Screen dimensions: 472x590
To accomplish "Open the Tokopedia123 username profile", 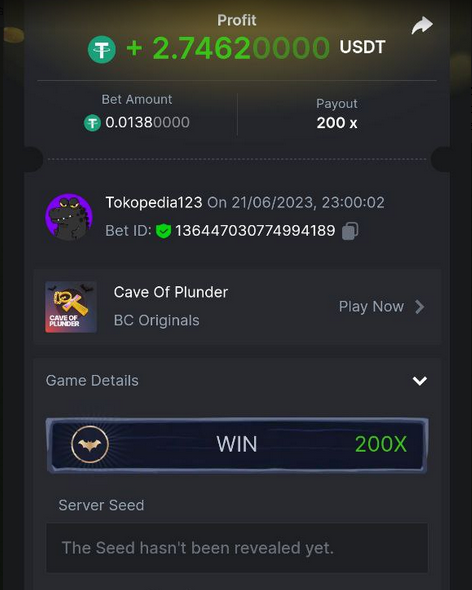I will coord(154,202).
